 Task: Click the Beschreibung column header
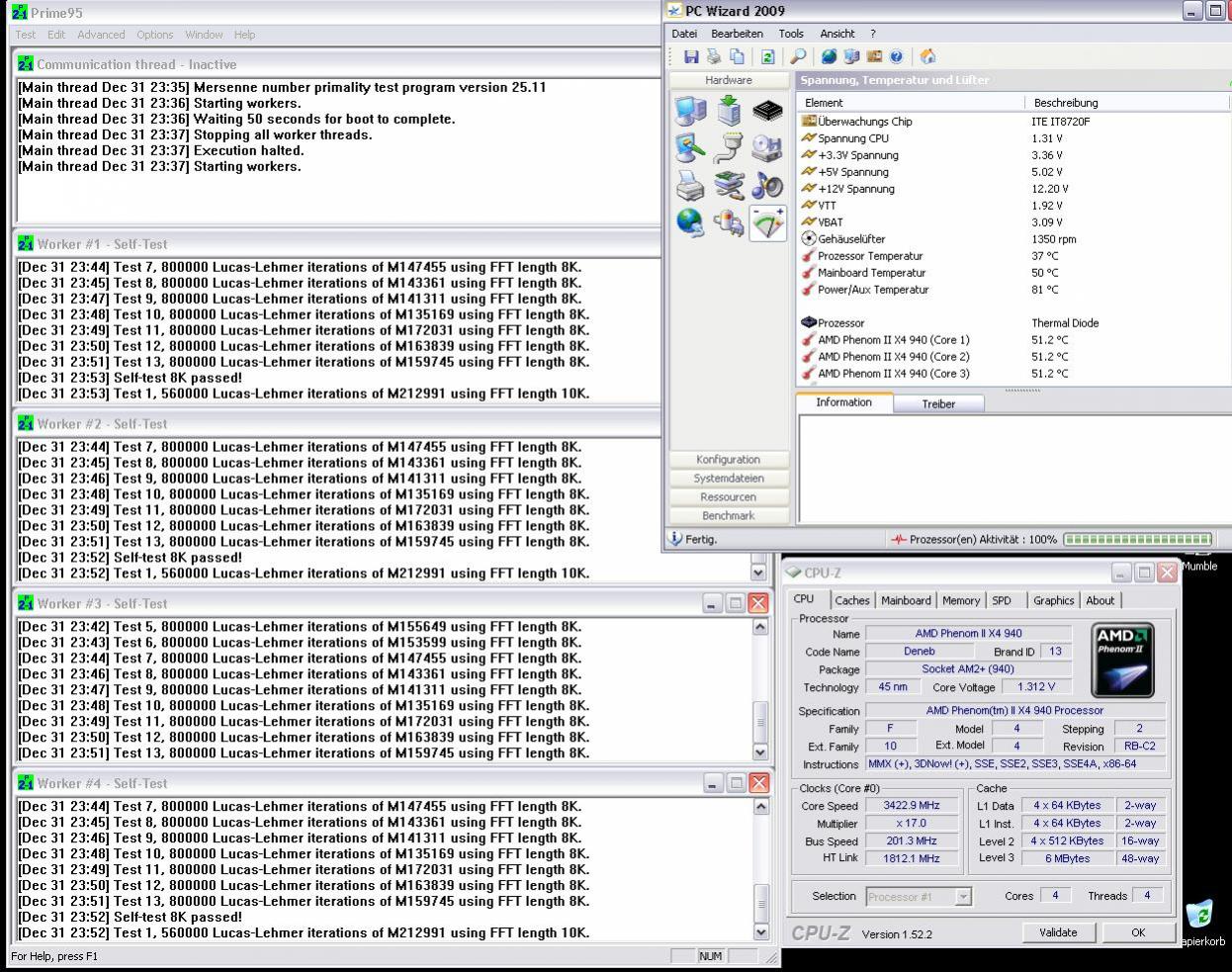[1127, 102]
